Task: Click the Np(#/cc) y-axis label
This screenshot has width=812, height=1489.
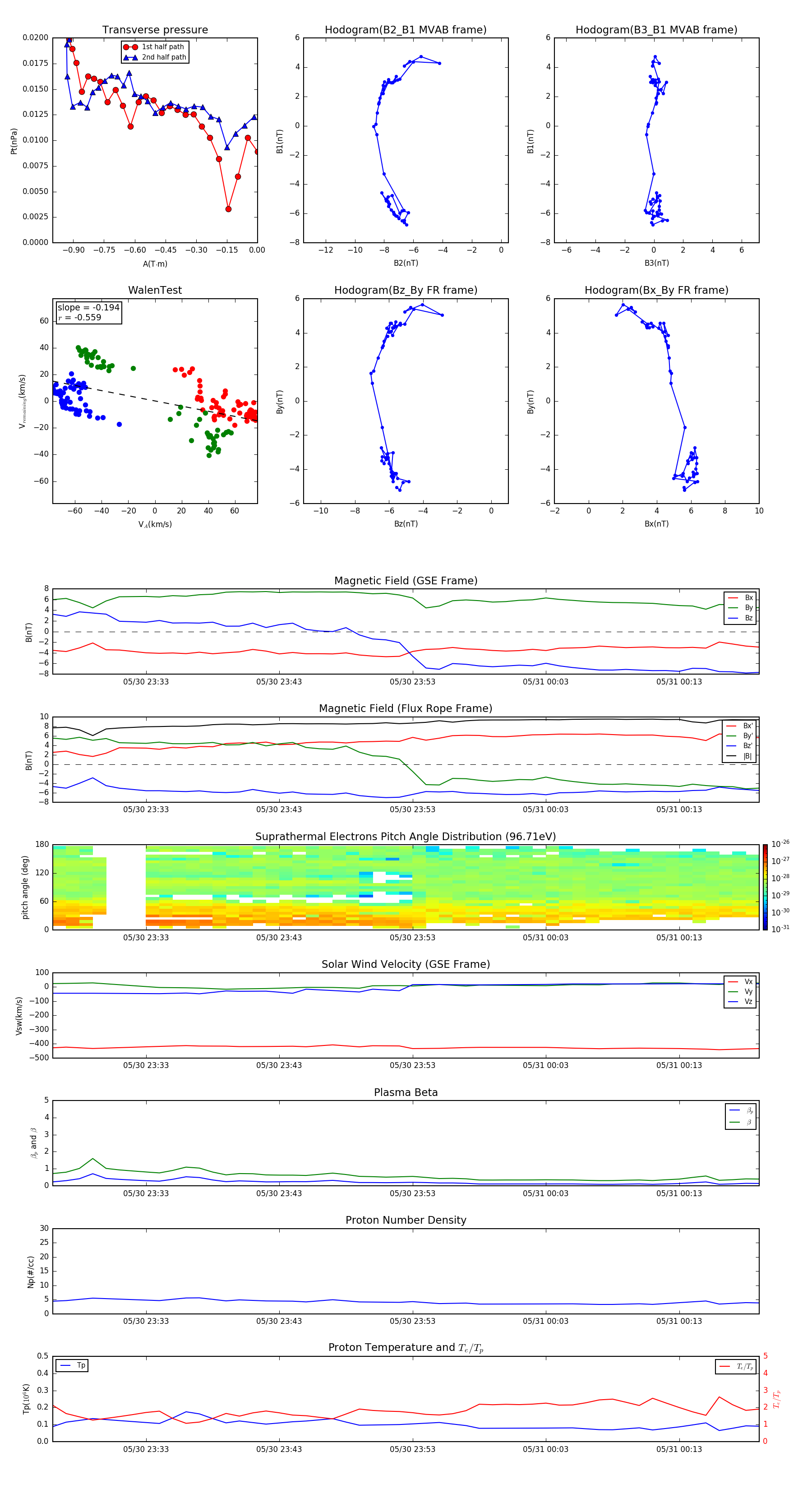Action: point(31,1272)
